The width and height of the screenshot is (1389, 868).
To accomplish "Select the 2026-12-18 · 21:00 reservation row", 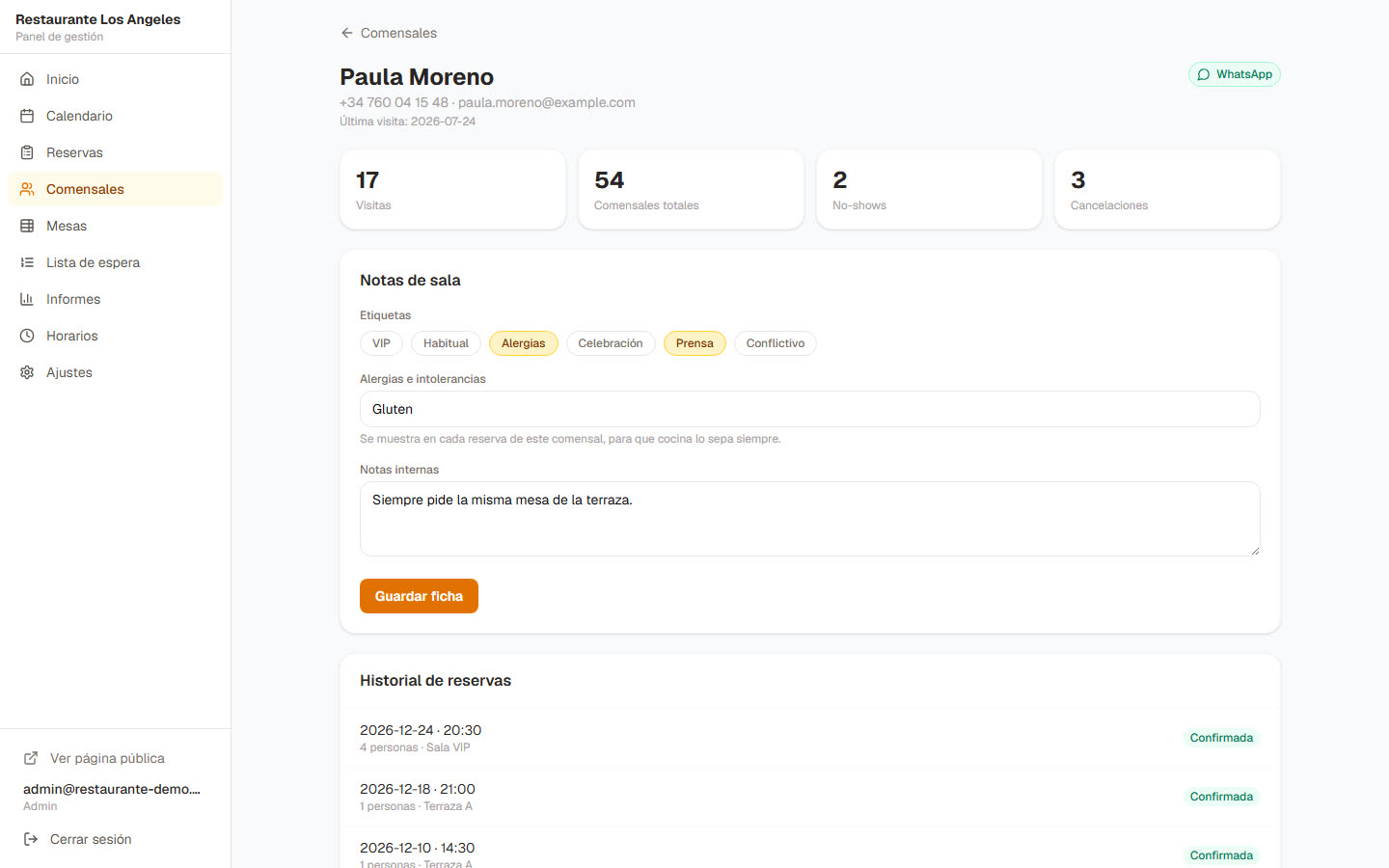I will click(810, 797).
